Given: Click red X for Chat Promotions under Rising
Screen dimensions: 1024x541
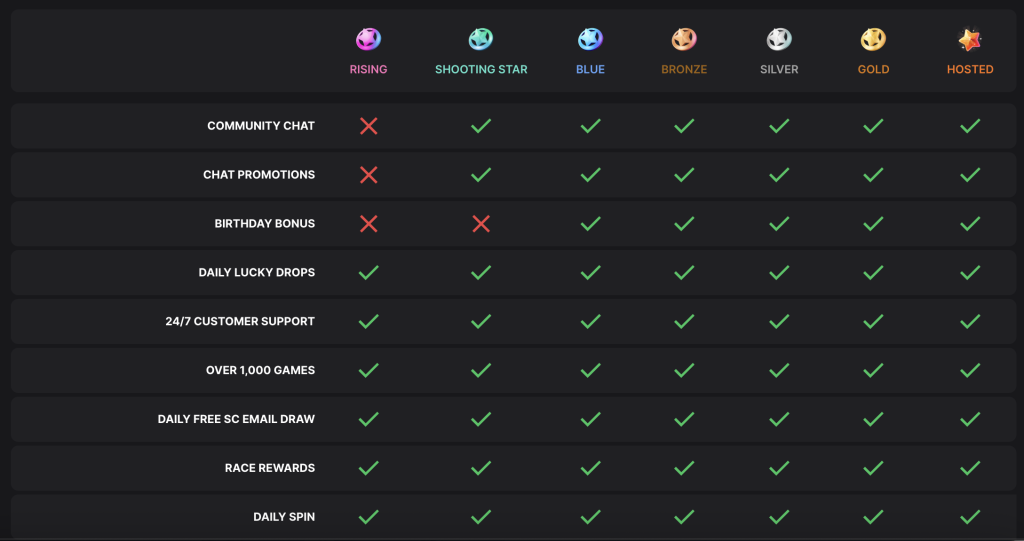Looking at the screenshot, I should (368, 174).
